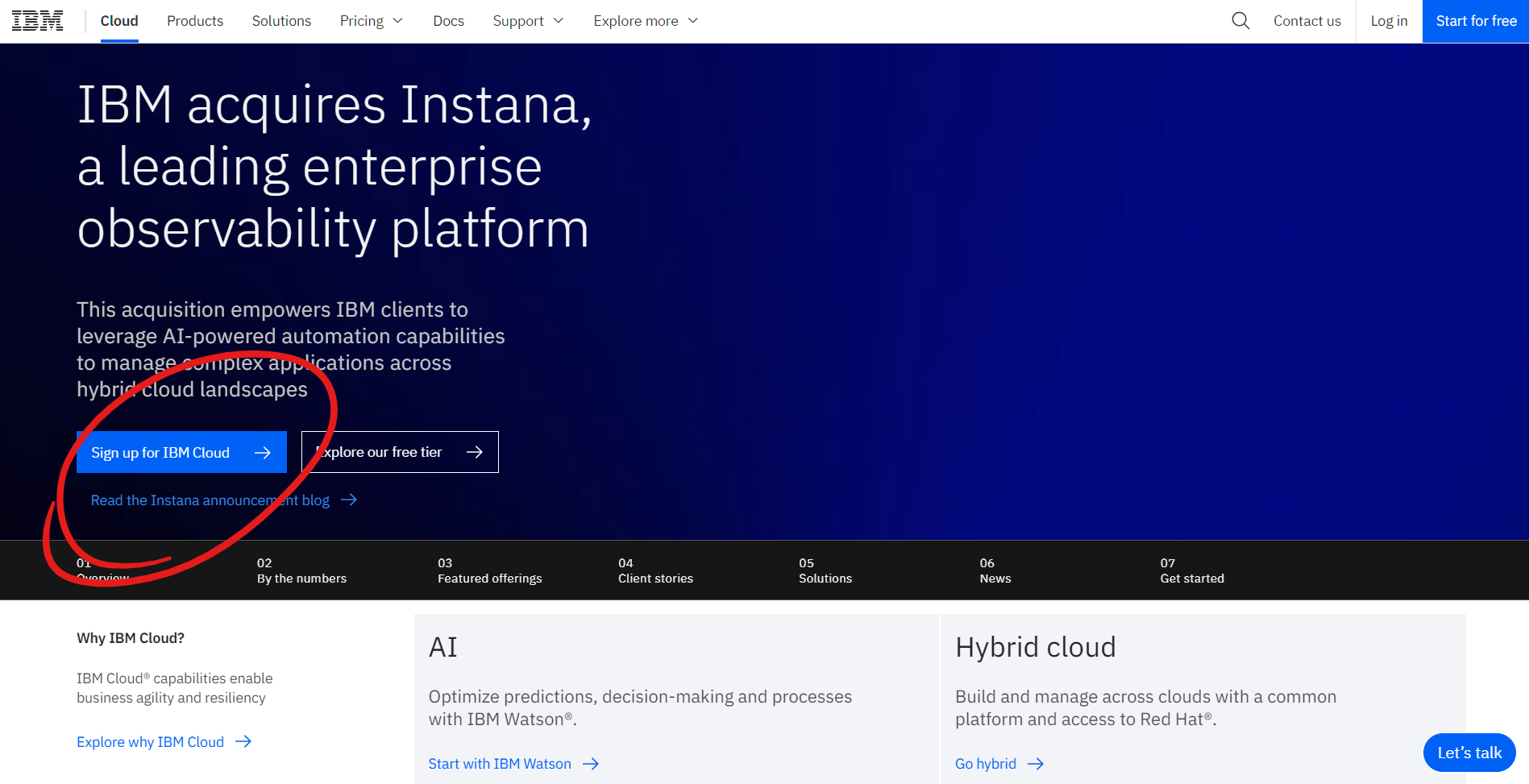The height and width of the screenshot is (784, 1529).
Task: Click Contact us
Action: coord(1307,21)
